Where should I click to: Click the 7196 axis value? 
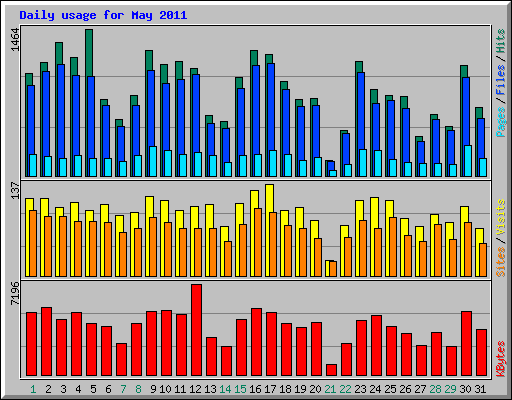pyautogui.click(x=16, y=293)
